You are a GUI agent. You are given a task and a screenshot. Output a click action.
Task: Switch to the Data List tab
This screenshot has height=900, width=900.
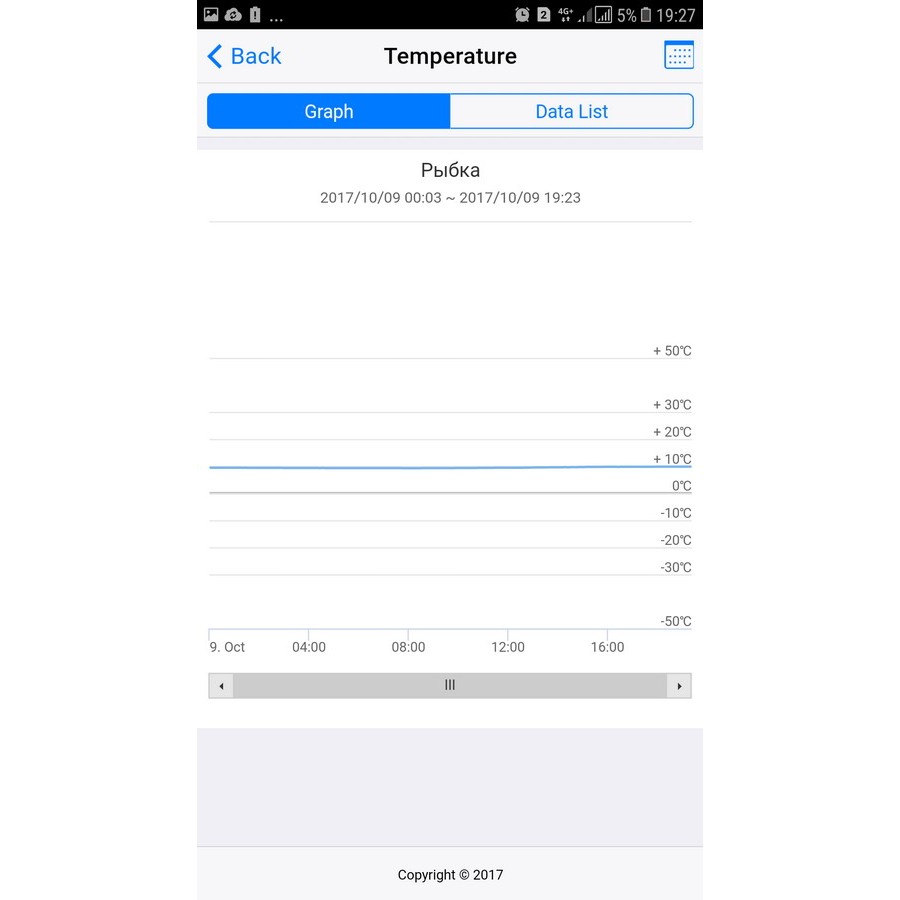coord(571,111)
